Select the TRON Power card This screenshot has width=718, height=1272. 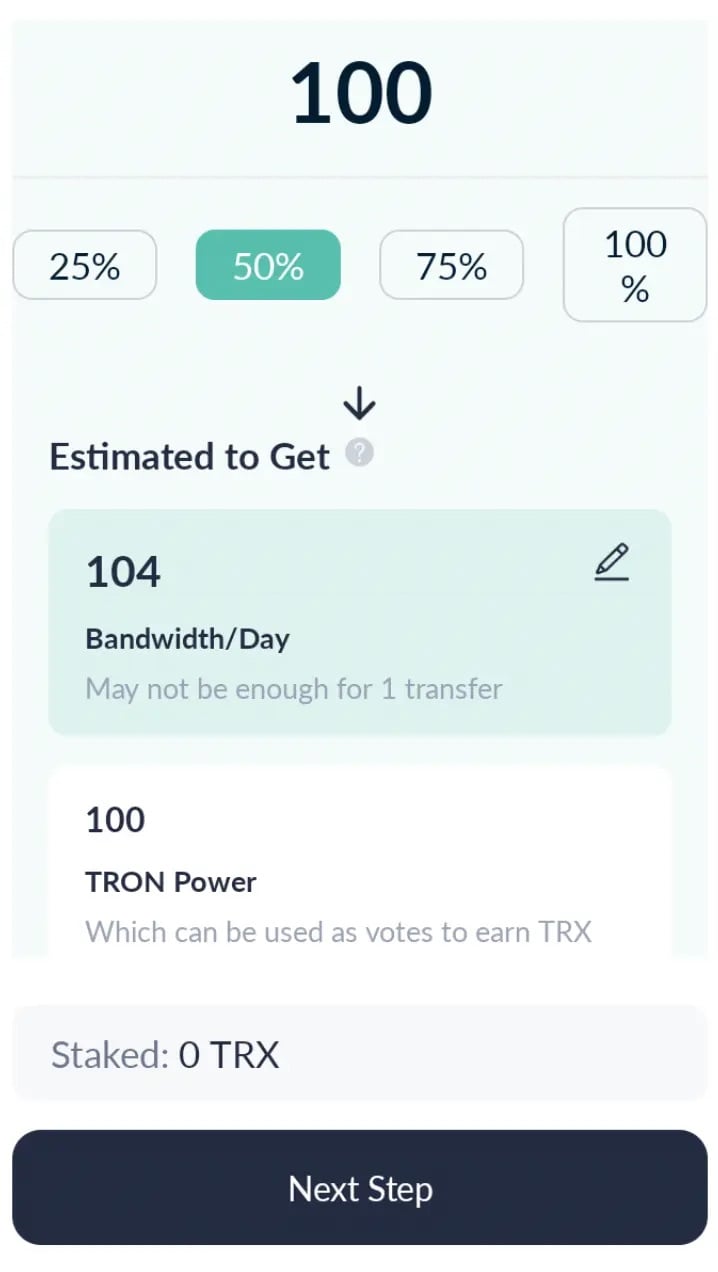click(360, 862)
